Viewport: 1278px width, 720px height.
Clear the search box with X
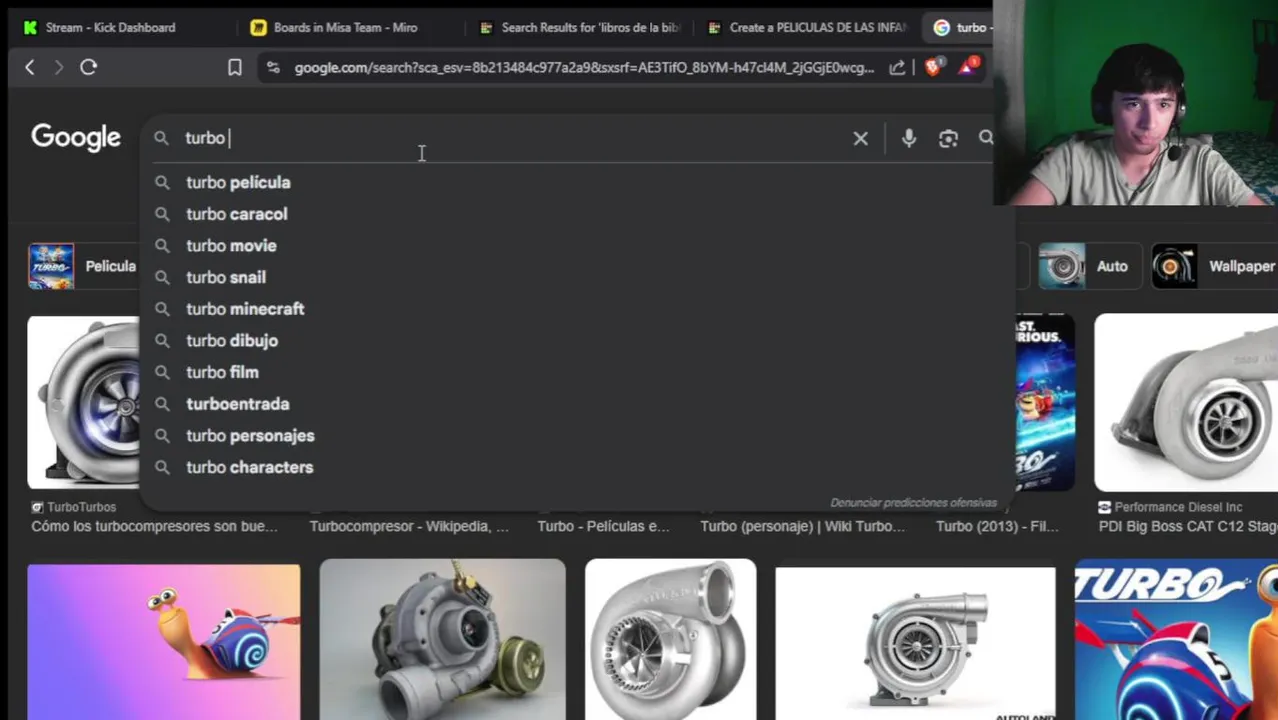click(x=860, y=138)
